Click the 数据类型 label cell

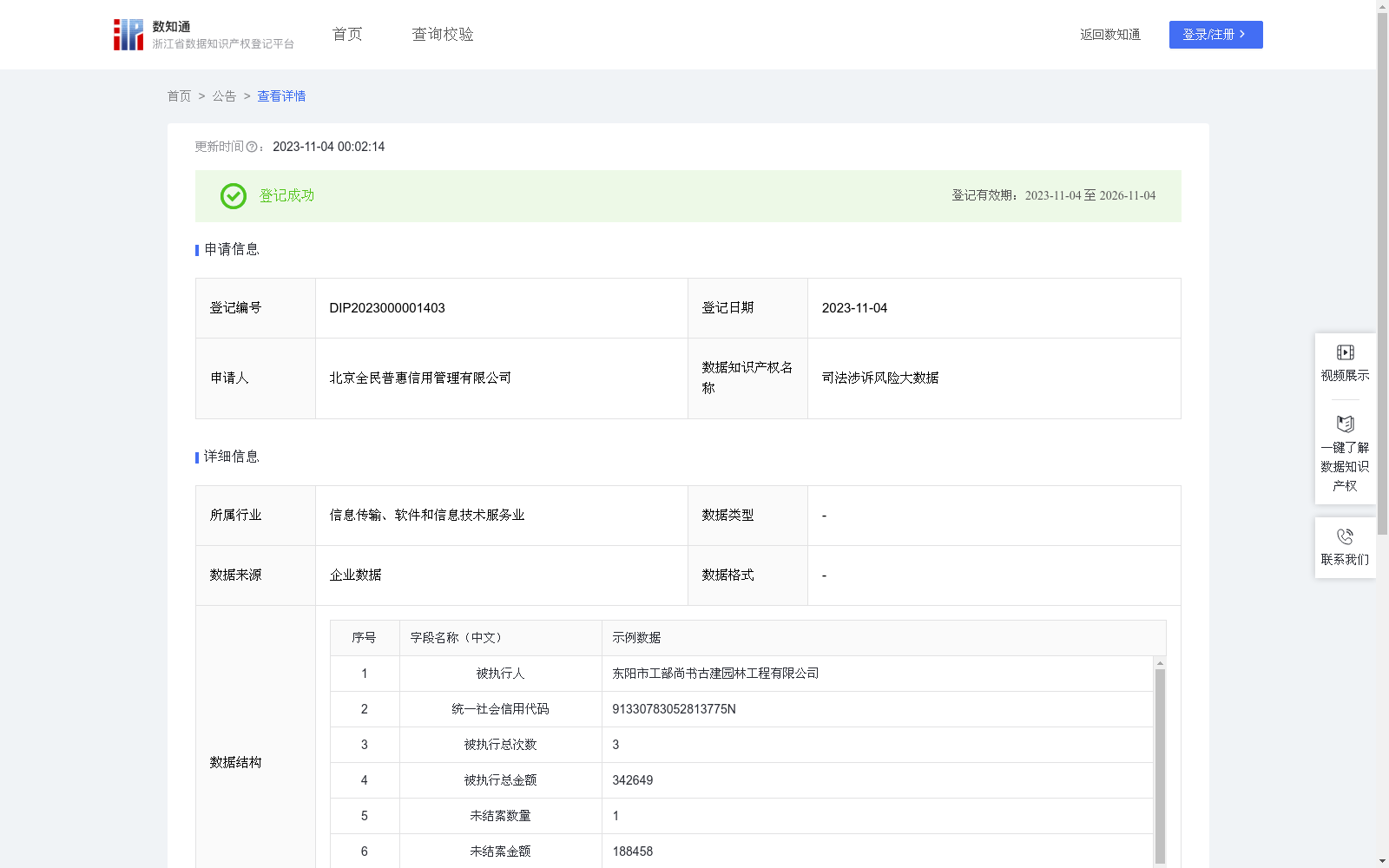point(747,516)
